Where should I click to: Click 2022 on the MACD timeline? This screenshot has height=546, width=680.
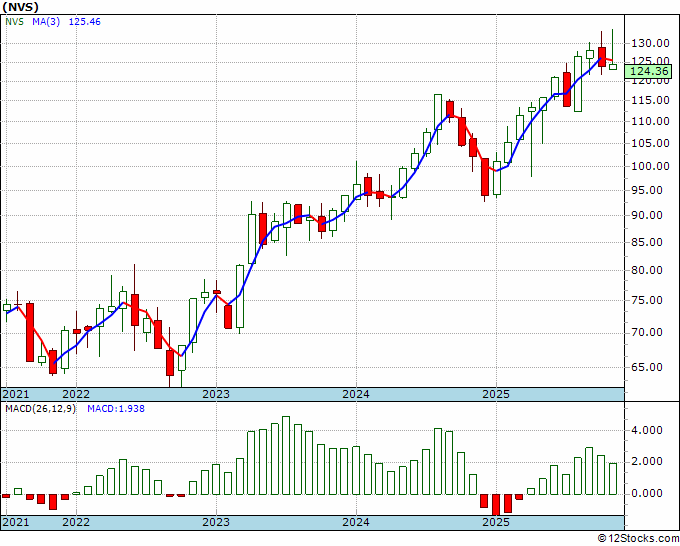(x=76, y=522)
